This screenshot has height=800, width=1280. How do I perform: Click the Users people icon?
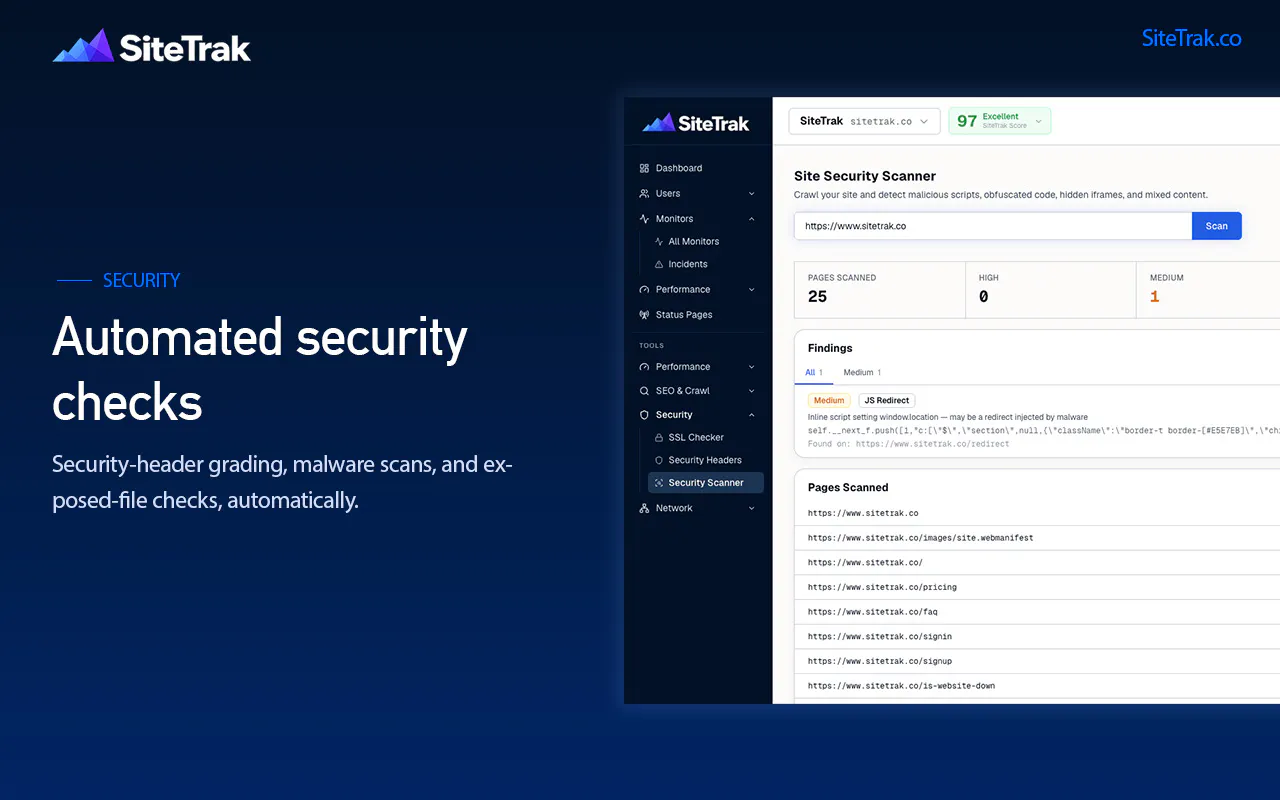644,193
